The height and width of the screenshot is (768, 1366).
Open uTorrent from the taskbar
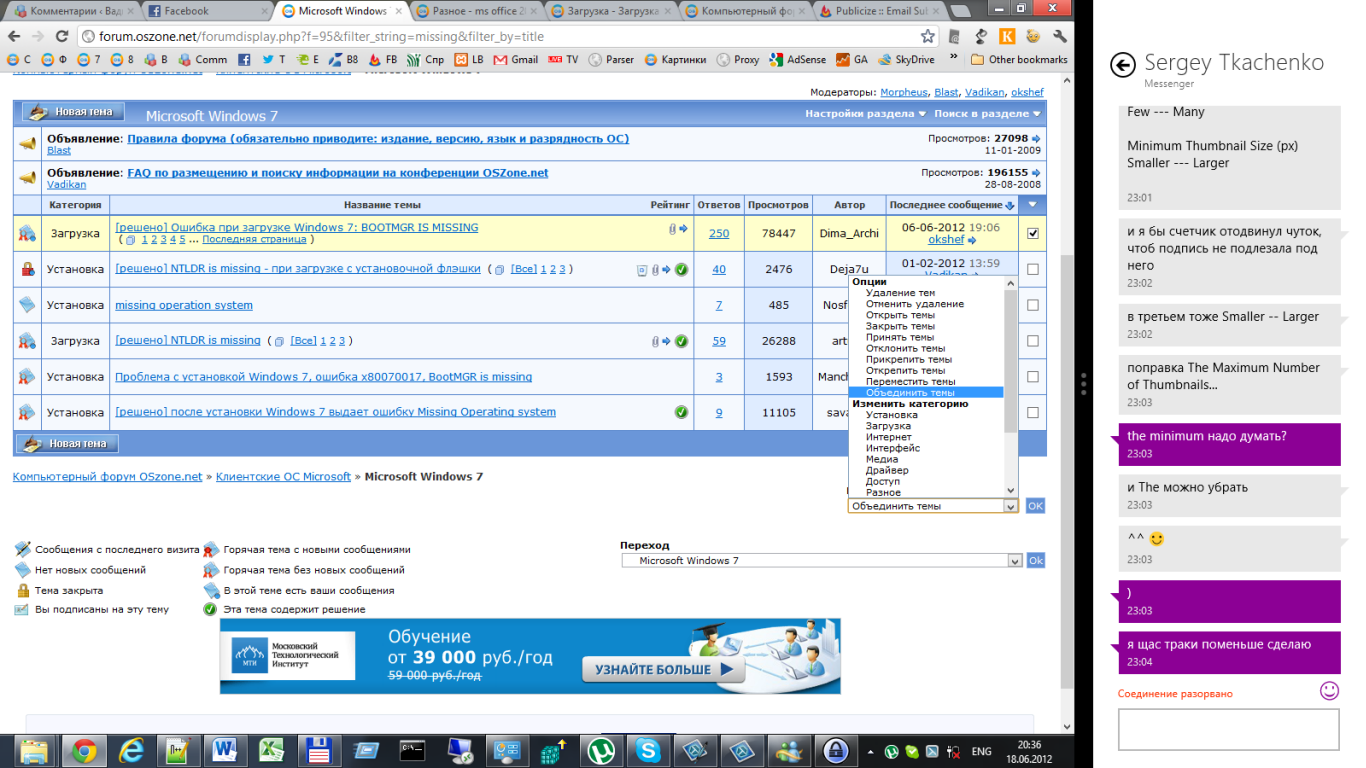click(601, 750)
